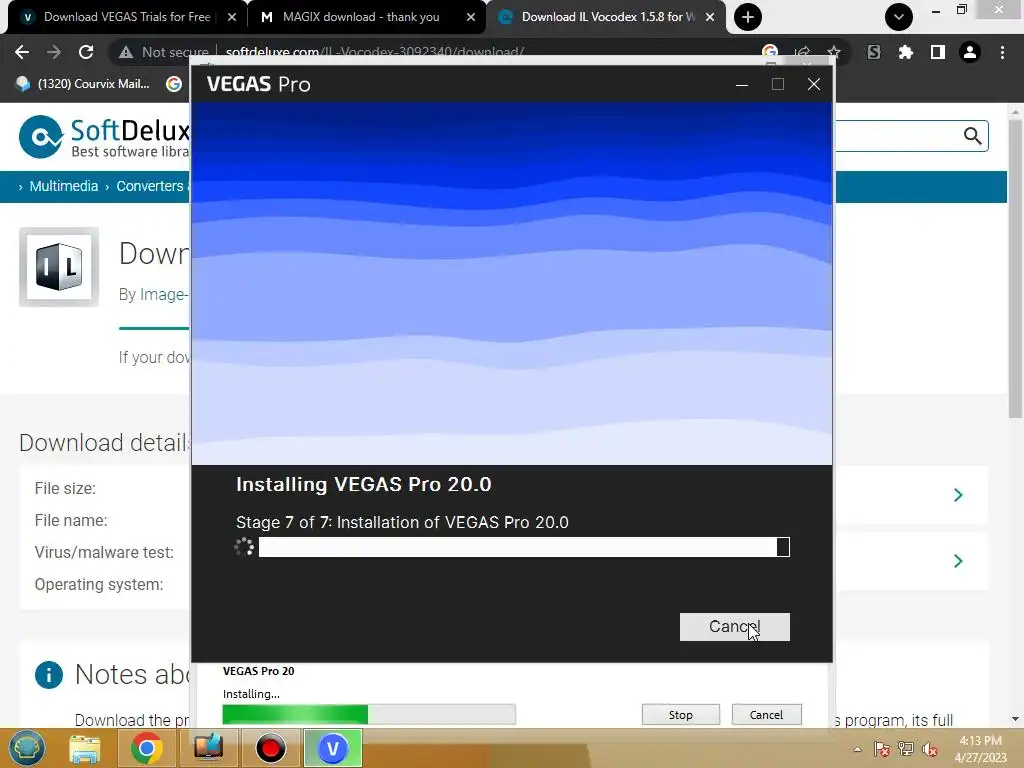The width and height of the screenshot is (1024, 768).
Task: Go forward in Chrome
Action: pyautogui.click(x=54, y=52)
